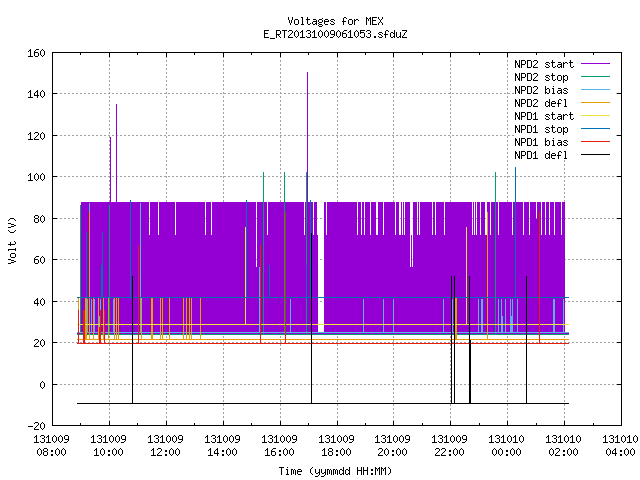
Task: Click the '131009 14:00' time tick label
Action: pyautogui.click(x=222, y=446)
